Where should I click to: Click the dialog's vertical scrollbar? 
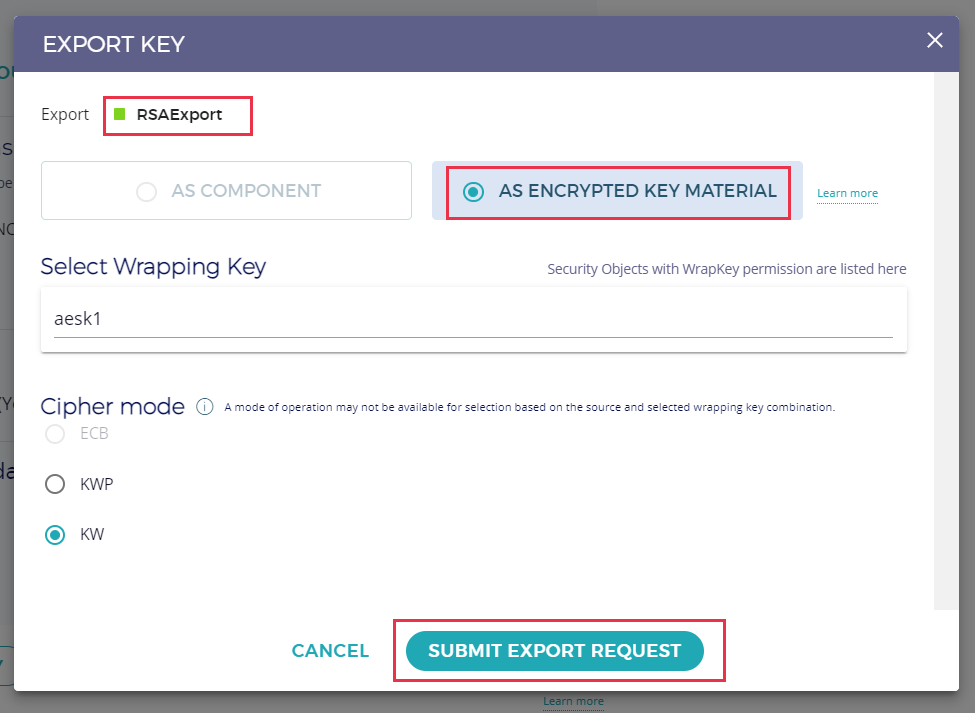946,340
